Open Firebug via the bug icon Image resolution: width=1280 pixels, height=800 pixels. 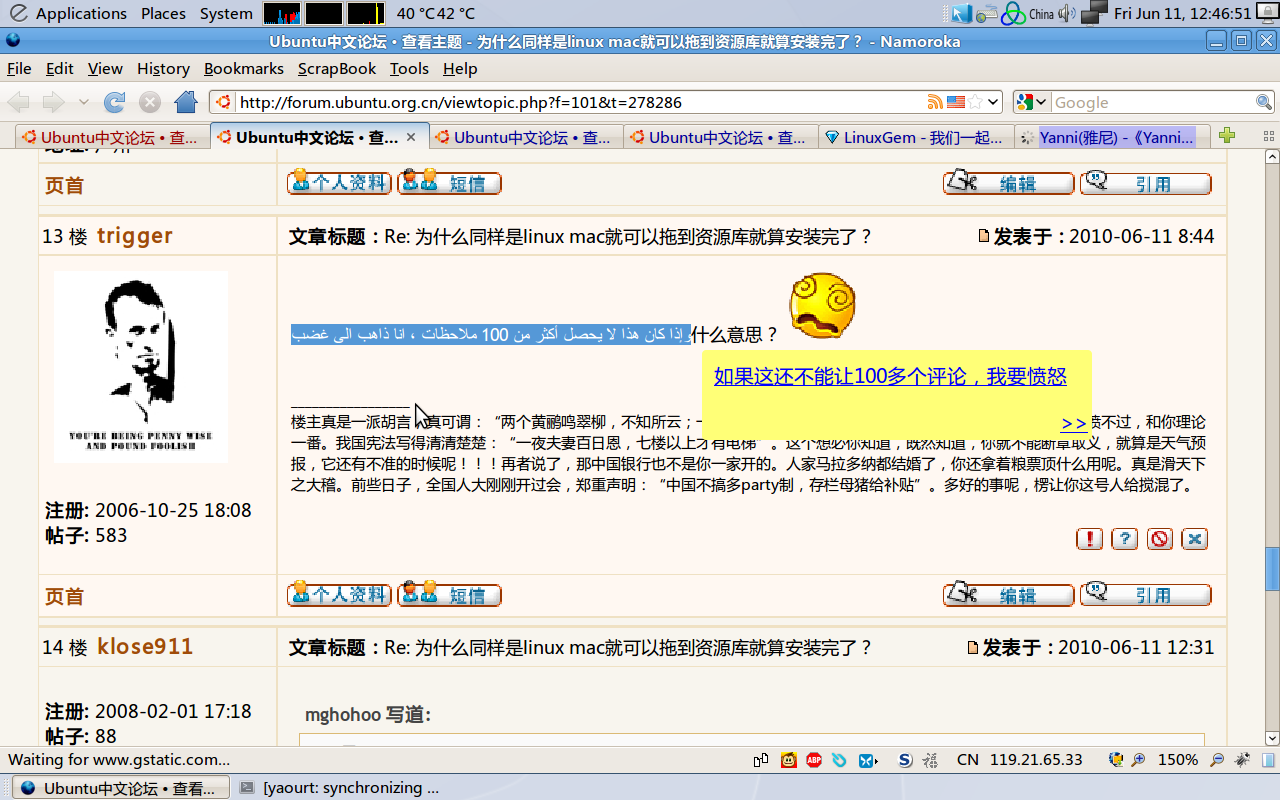pyautogui.click(x=1240, y=760)
